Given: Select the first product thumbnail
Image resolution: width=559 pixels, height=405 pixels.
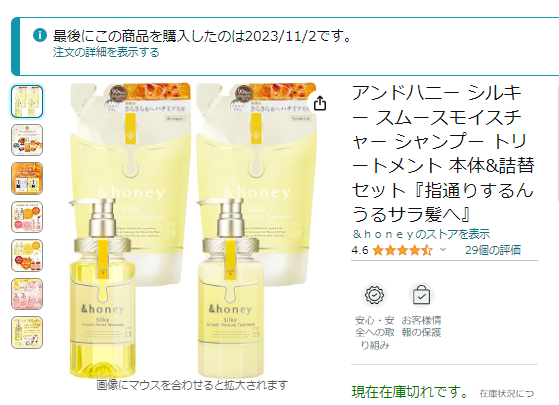Looking at the screenshot, I should pyautogui.click(x=27, y=102).
